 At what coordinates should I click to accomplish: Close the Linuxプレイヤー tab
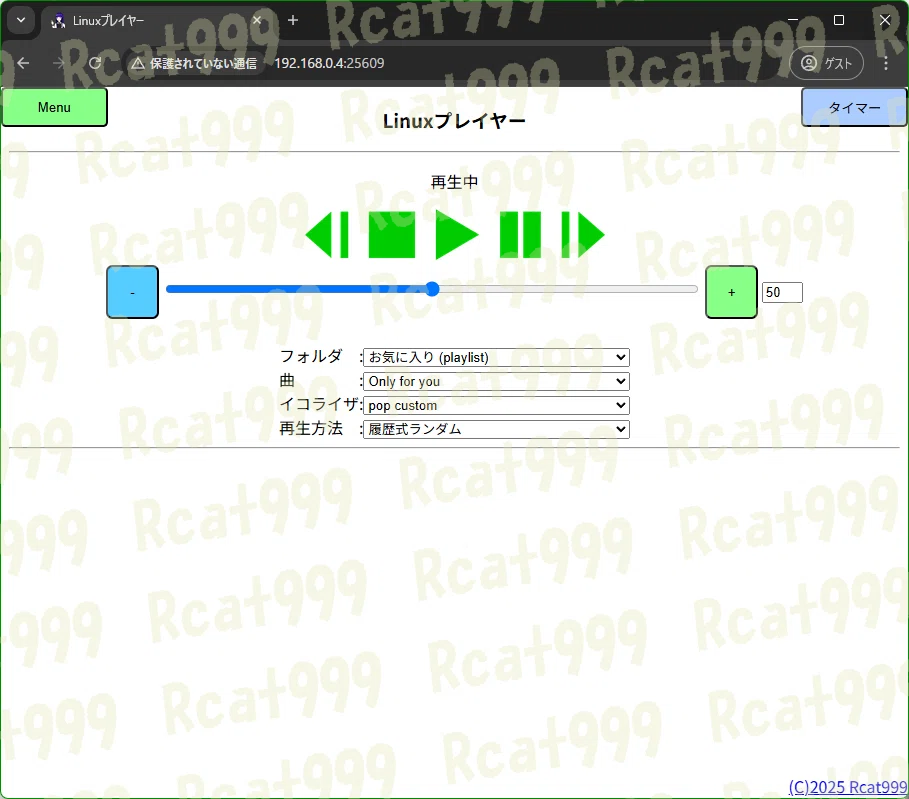(257, 20)
